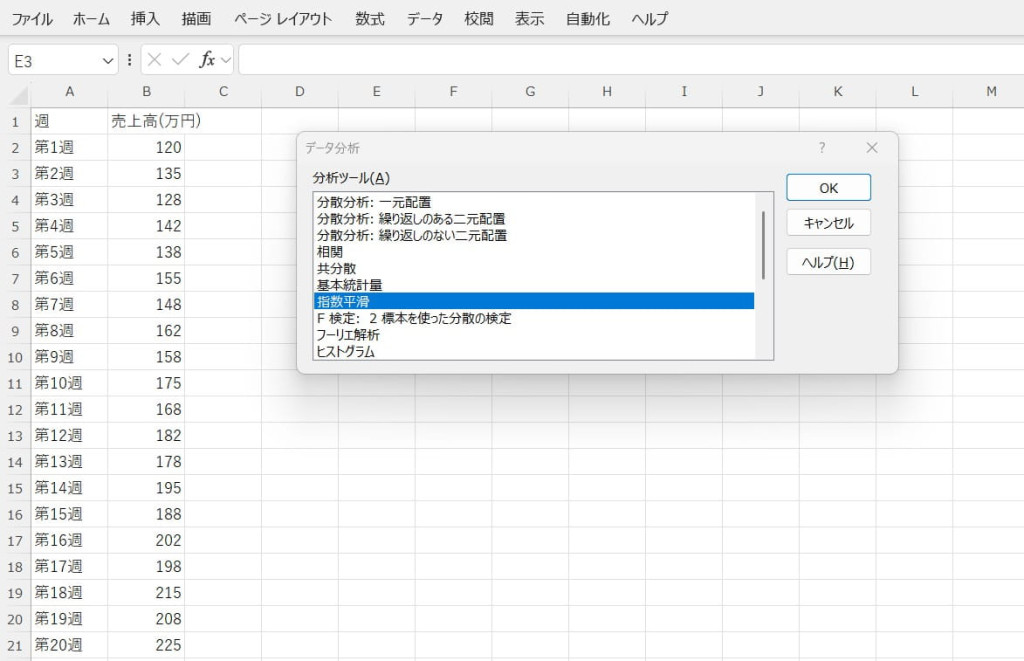Click the キャンセル button
The height and width of the screenshot is (661, 1024).
click(x=828, y=222)
